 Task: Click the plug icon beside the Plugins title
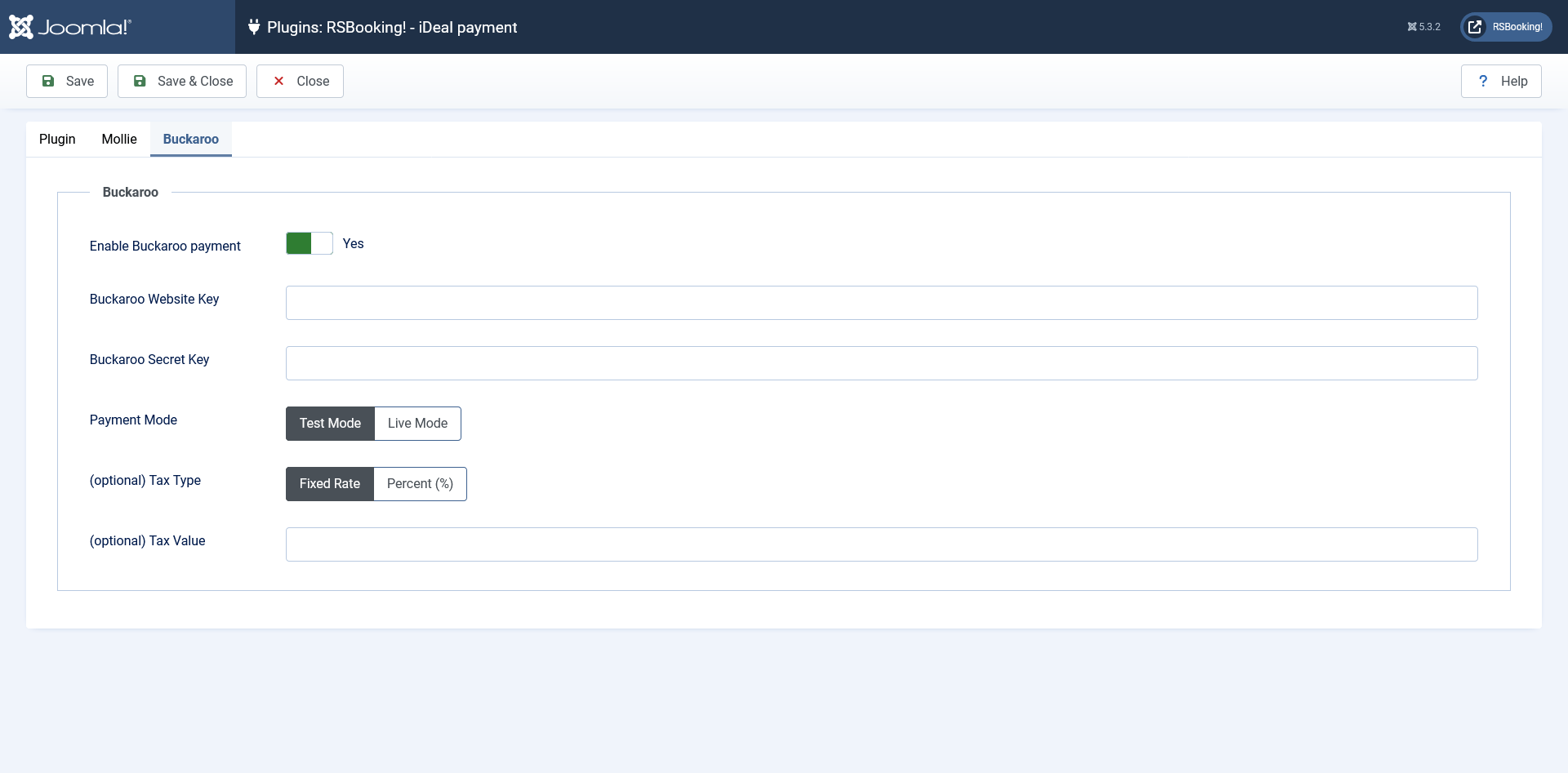pyautogui.click(x=254, y=27)
